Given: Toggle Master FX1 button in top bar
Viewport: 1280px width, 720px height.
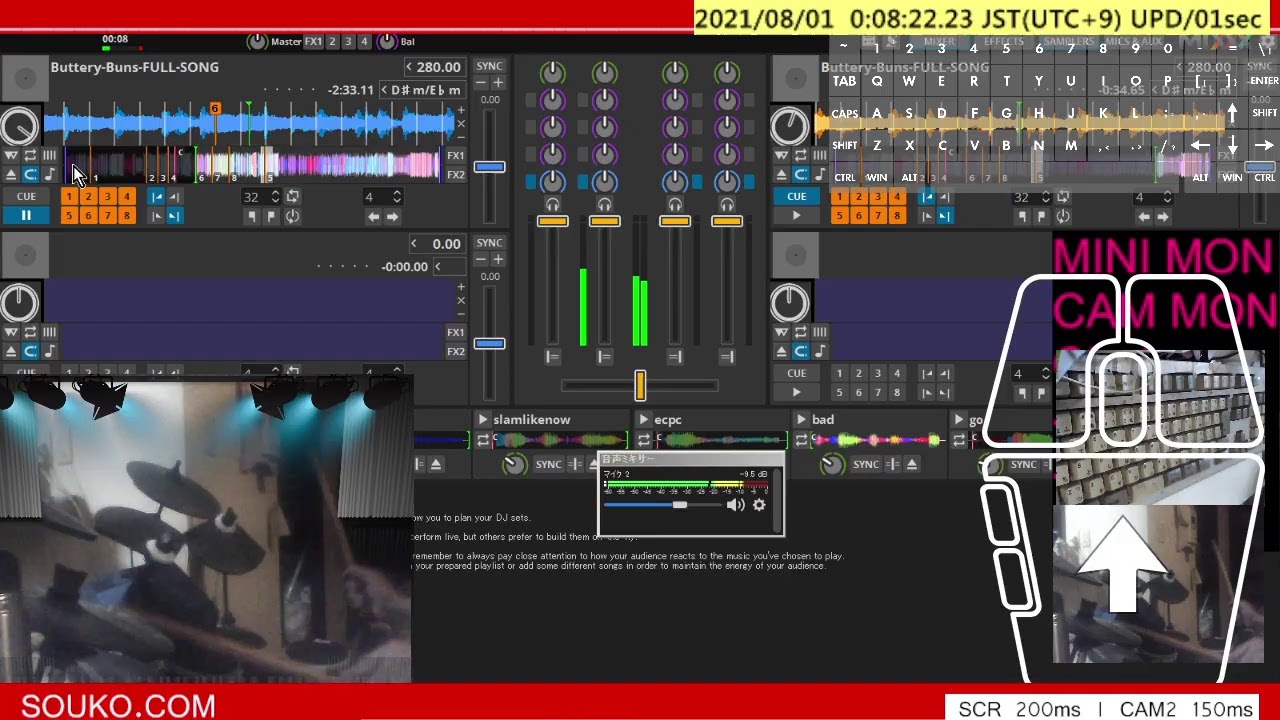Looking at the screenshot, I should [313, 42].
